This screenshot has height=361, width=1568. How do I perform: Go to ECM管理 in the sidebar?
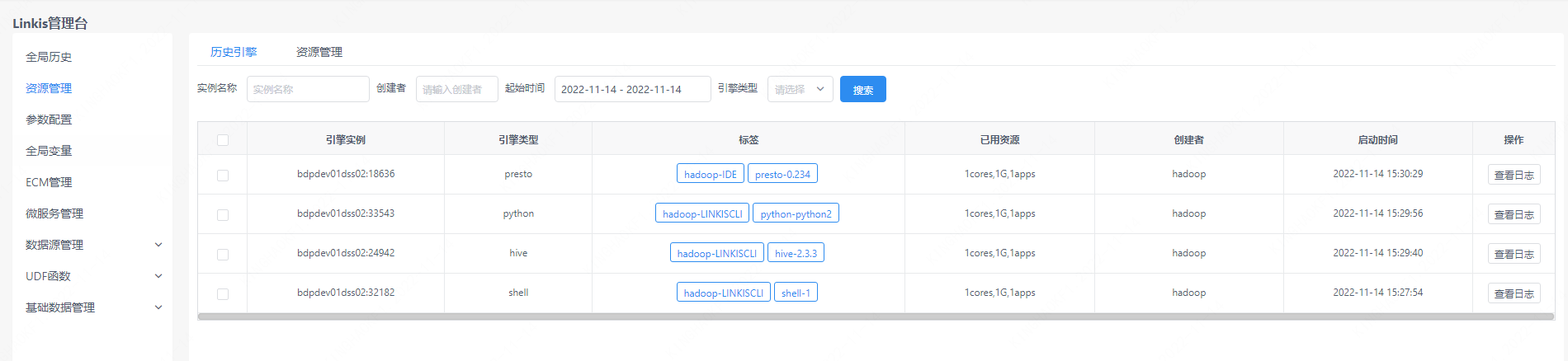click(49, 182)
